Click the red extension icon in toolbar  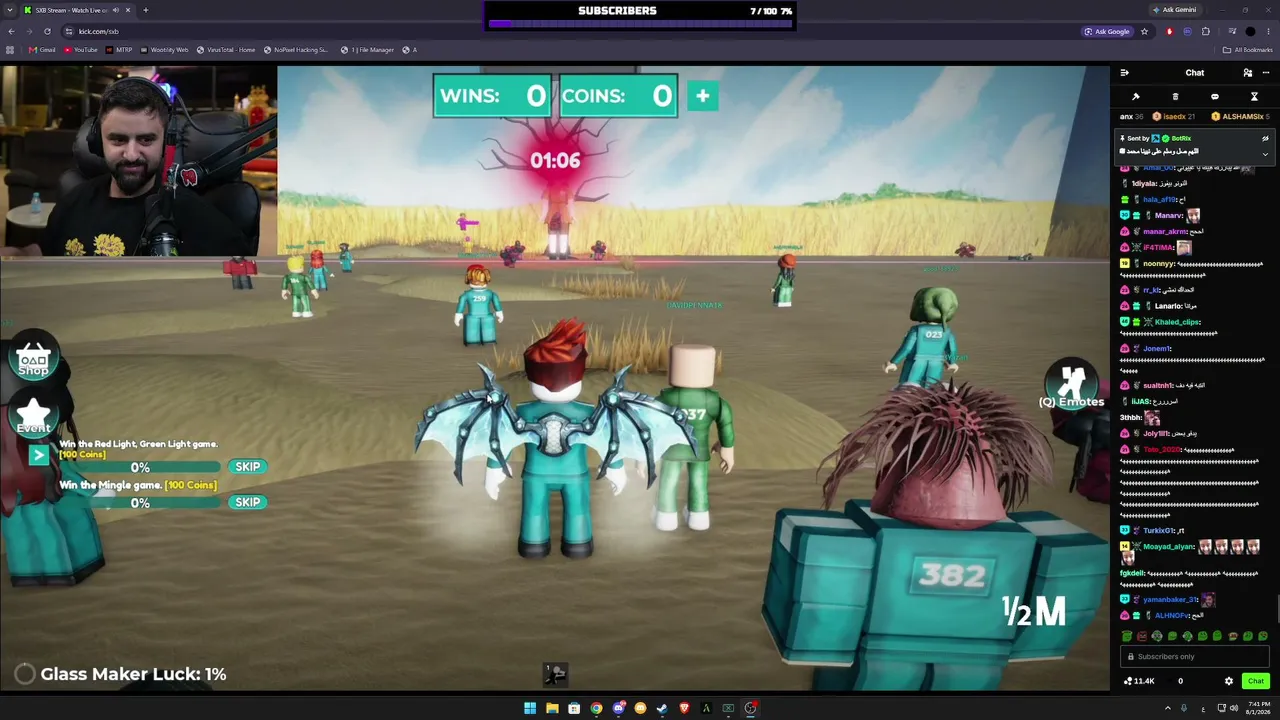click(1169, 31)
